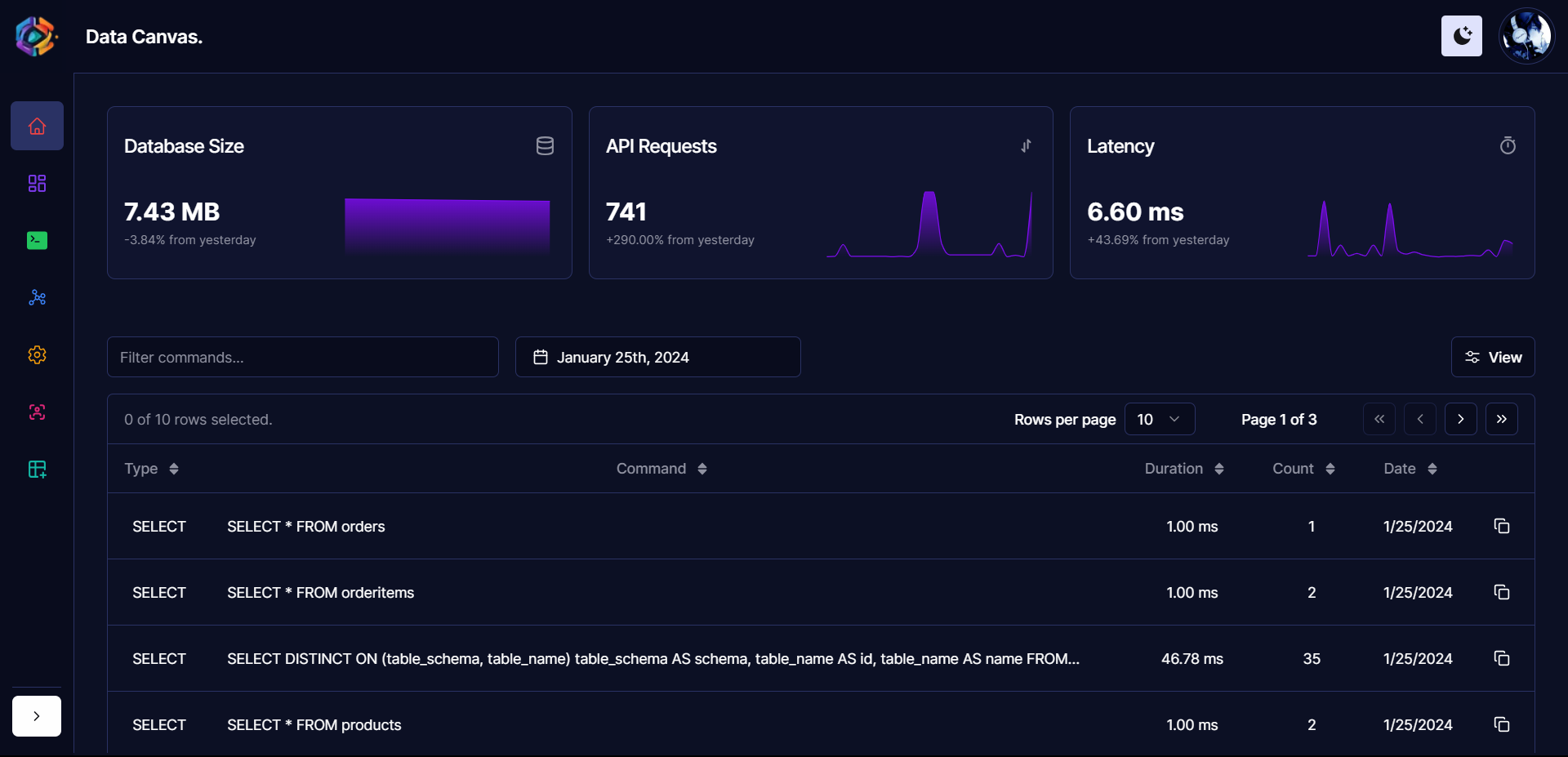Copy the SELECT * FROM orders command

click(x=1501, y=526)
